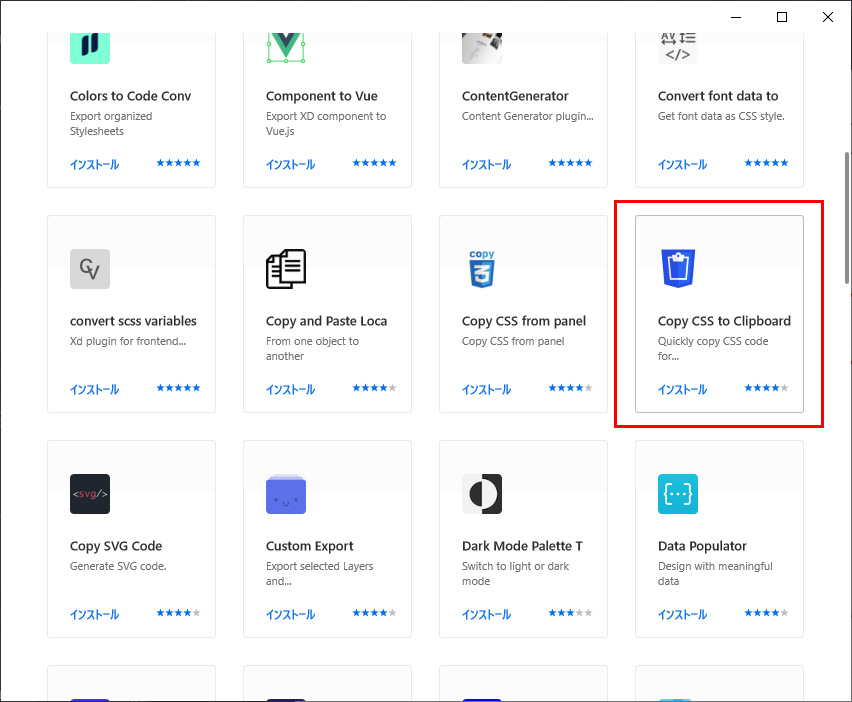The image size is (852, 702).
Task: Click the star rating of Copy CSS to Clipboard
Action: point(766,387)
